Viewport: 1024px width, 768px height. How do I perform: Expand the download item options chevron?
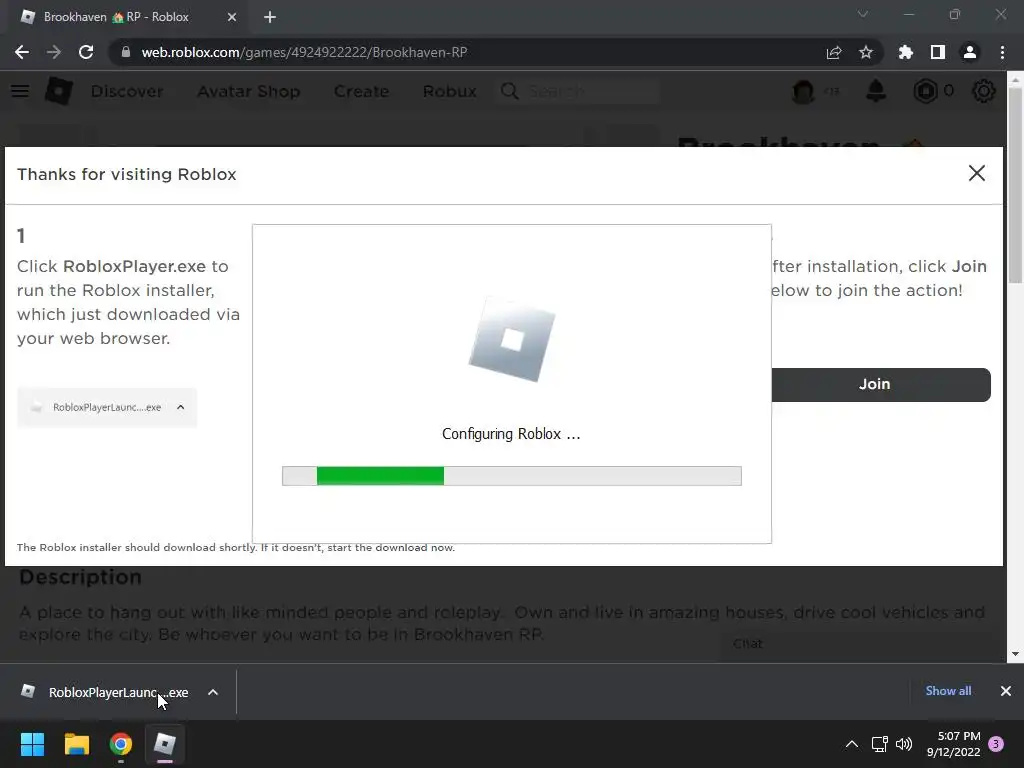pyautogui.click(x=213, y=692)
